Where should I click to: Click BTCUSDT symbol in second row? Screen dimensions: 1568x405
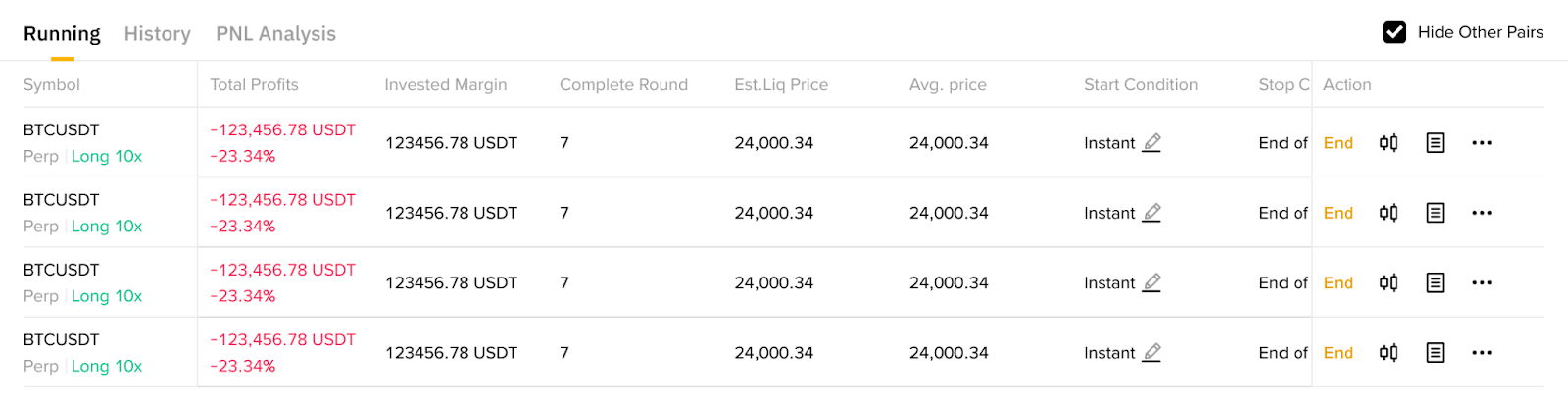coord(61,200)
